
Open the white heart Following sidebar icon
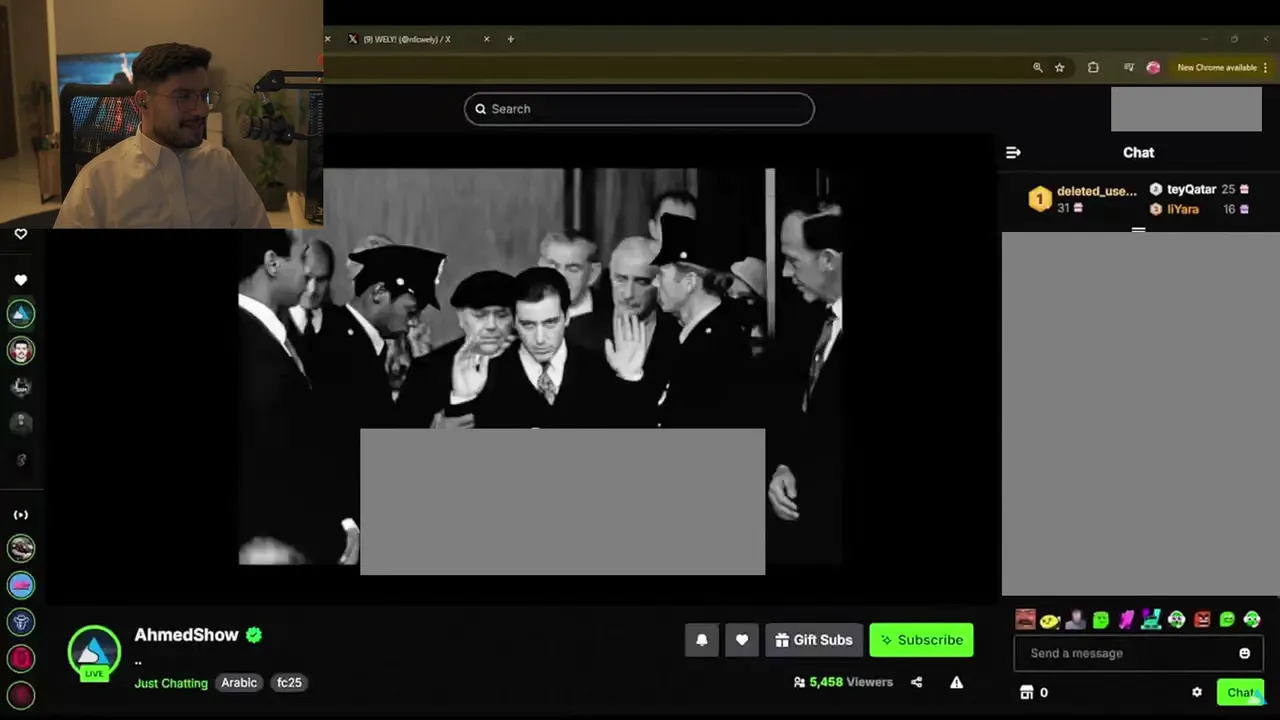click(20, 280)
